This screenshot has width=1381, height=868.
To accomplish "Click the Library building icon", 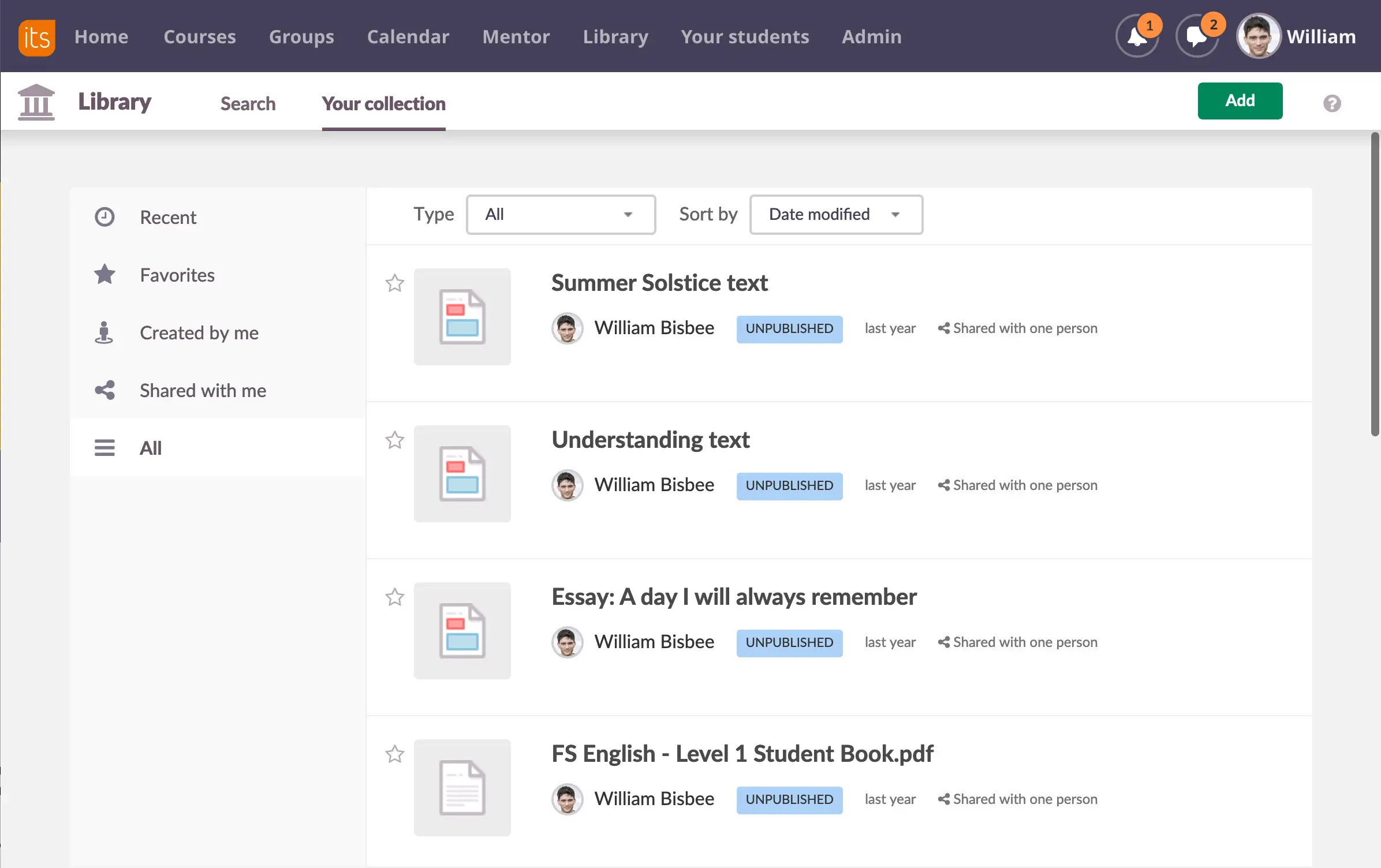I will [36, 102].
